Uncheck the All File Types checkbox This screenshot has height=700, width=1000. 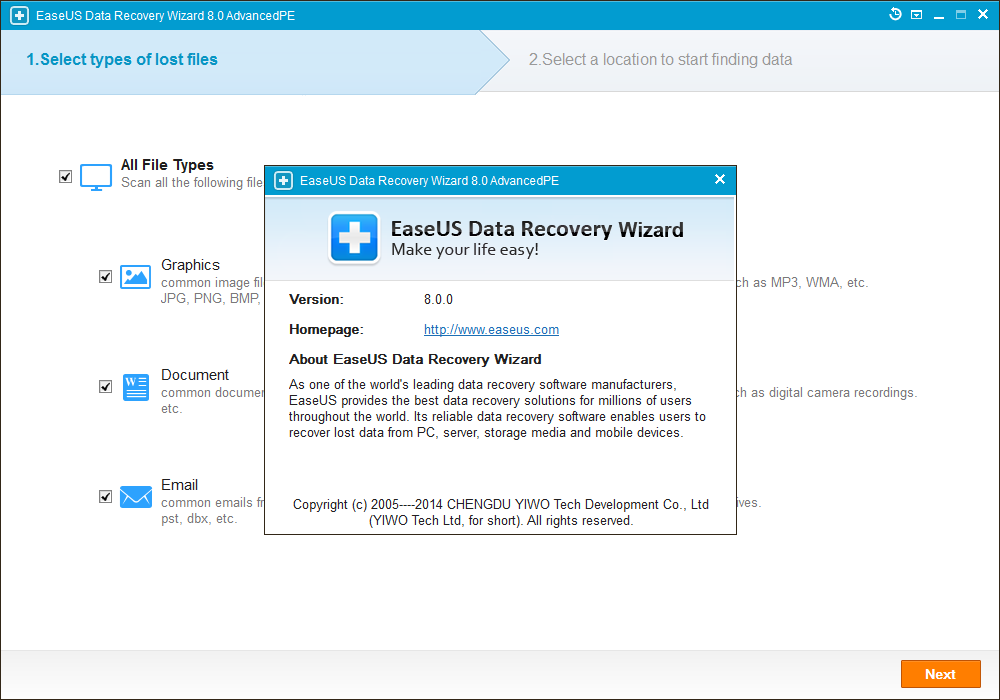click(x=65, y=177)
